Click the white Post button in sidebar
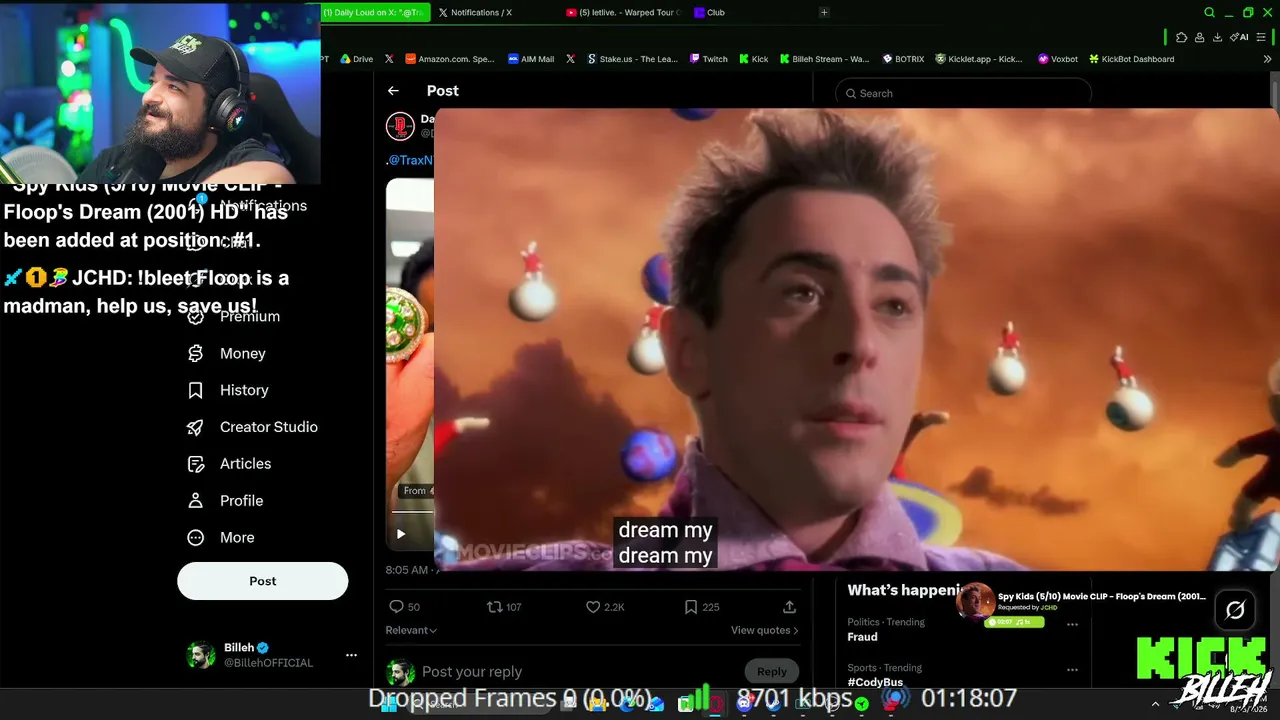1280x720 pixels. (263, 581)
